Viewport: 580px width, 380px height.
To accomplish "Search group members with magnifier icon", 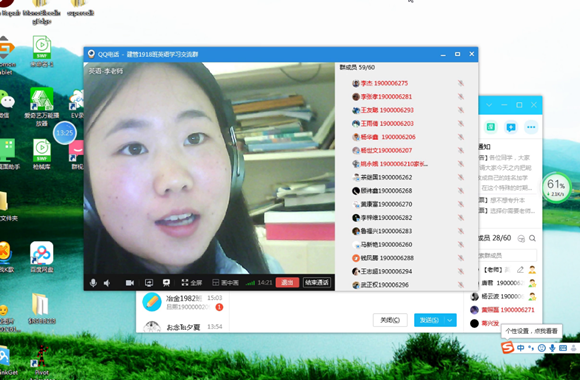I will click(x=532, y=238).
